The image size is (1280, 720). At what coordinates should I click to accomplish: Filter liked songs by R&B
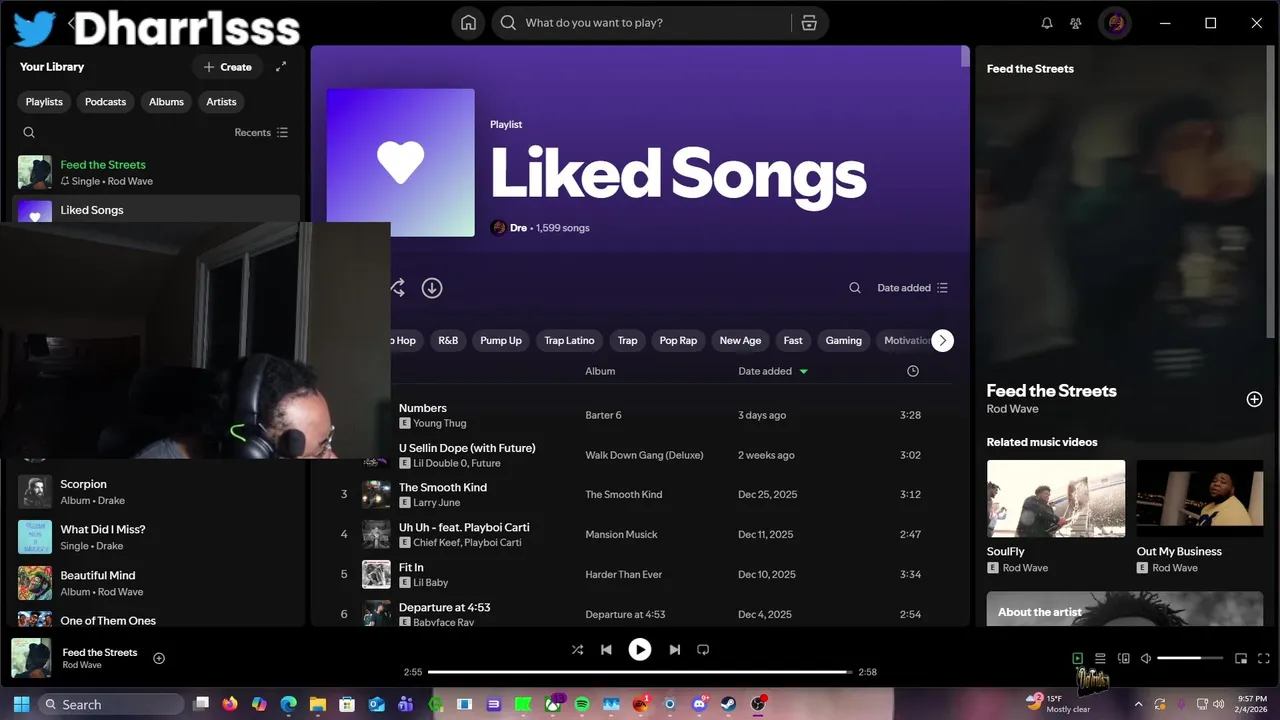pyautogui.click(x=448, y=341)
